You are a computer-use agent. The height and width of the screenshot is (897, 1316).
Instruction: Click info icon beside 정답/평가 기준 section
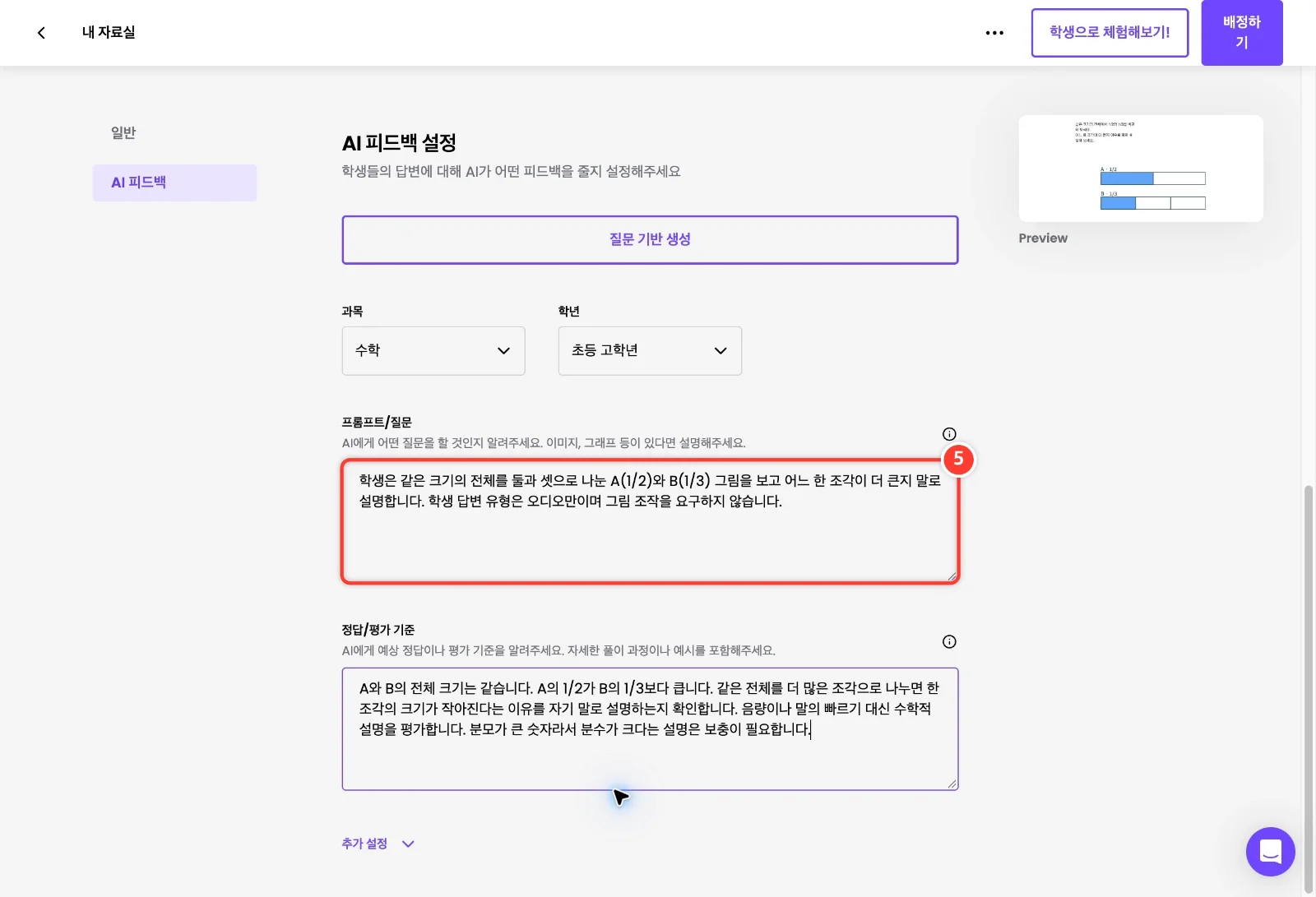949,642
